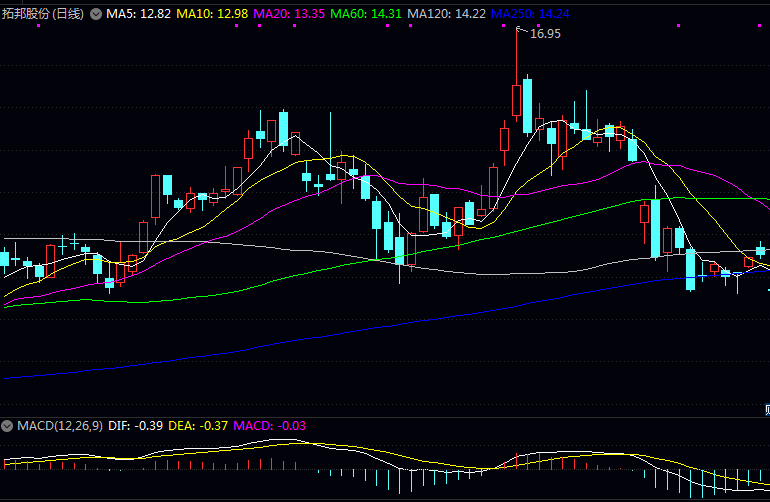Click the first magenta event dot below the title

coord(38,27)
